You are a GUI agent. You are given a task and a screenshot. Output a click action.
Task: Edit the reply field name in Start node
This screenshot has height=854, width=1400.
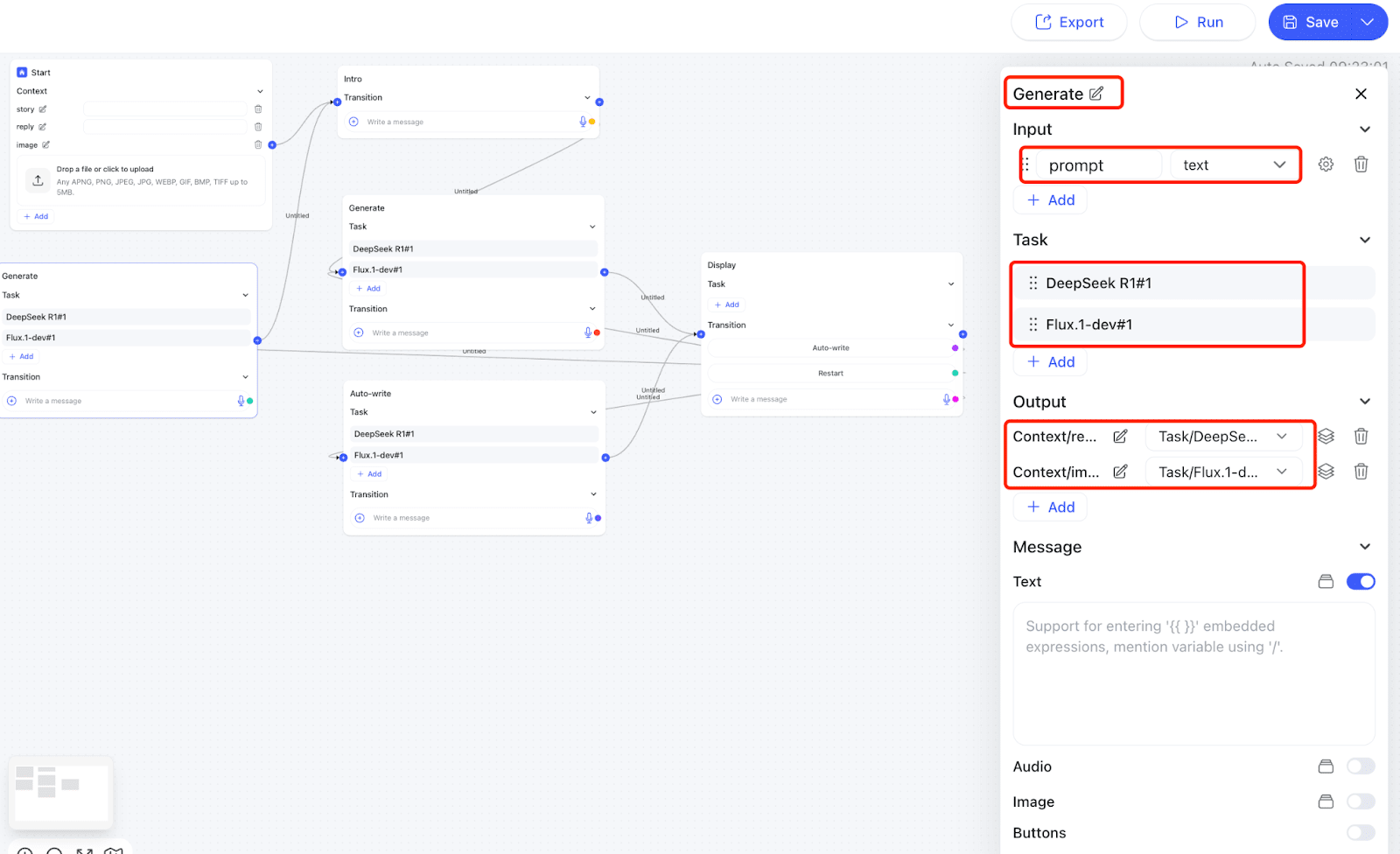[42, 127]
